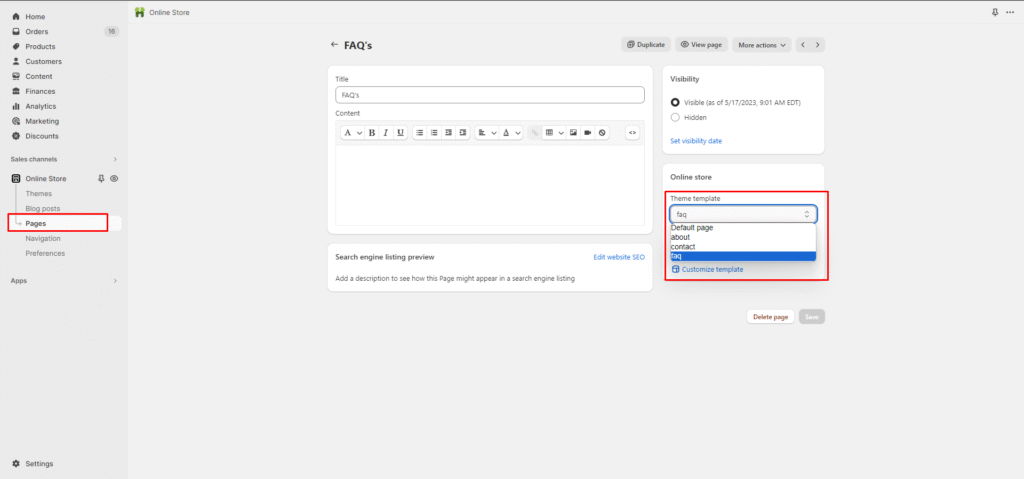Click eye icon next to Online Store
This screenshot has height=479, width=1024.
(x=114, y=178)
